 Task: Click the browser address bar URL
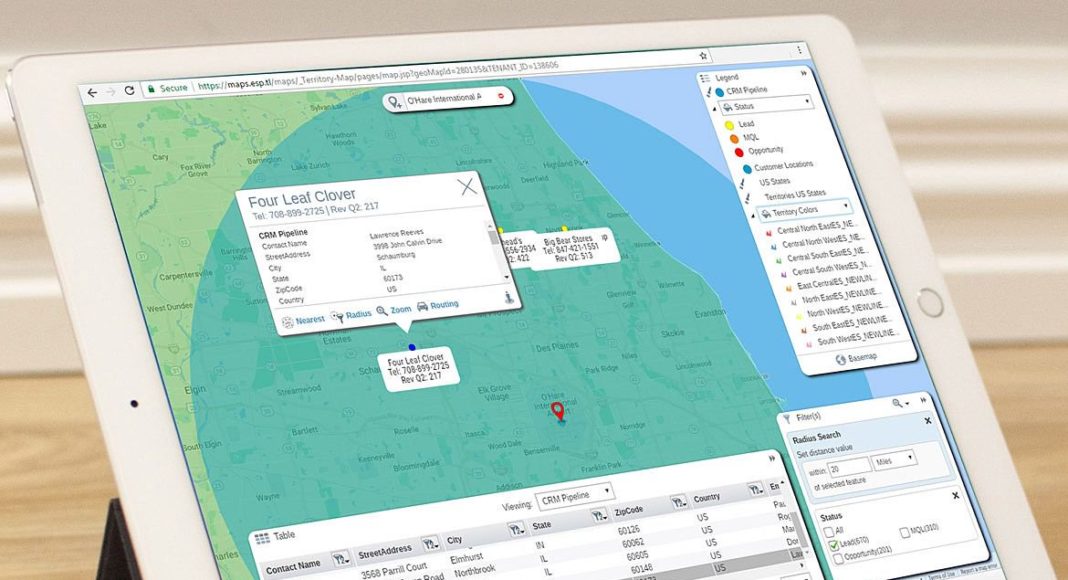tap(379, 75)
